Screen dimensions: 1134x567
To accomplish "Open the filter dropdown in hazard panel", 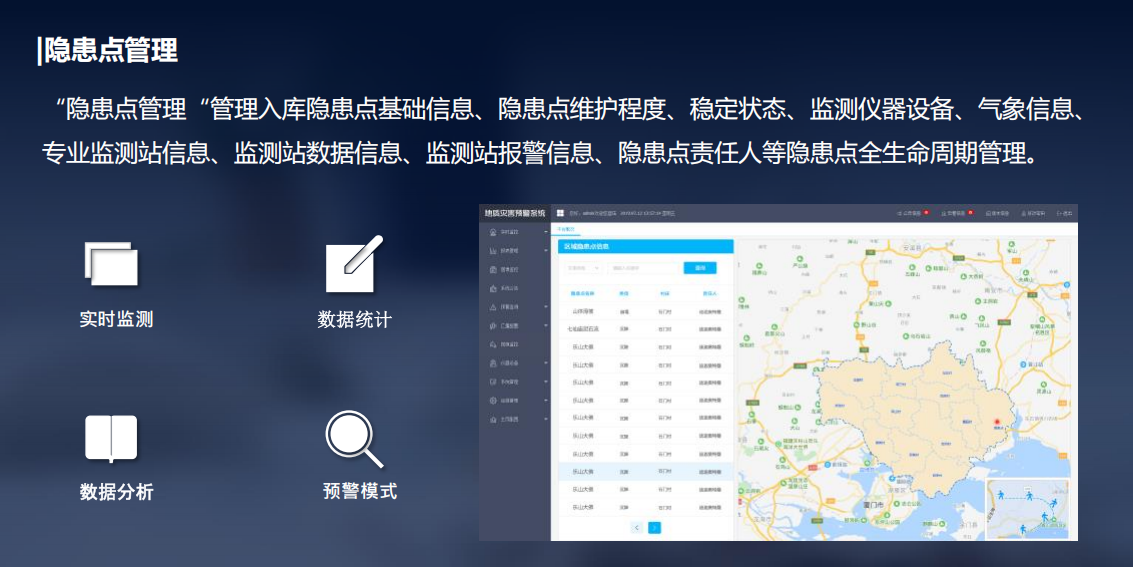I will click(x=584, y=268).
